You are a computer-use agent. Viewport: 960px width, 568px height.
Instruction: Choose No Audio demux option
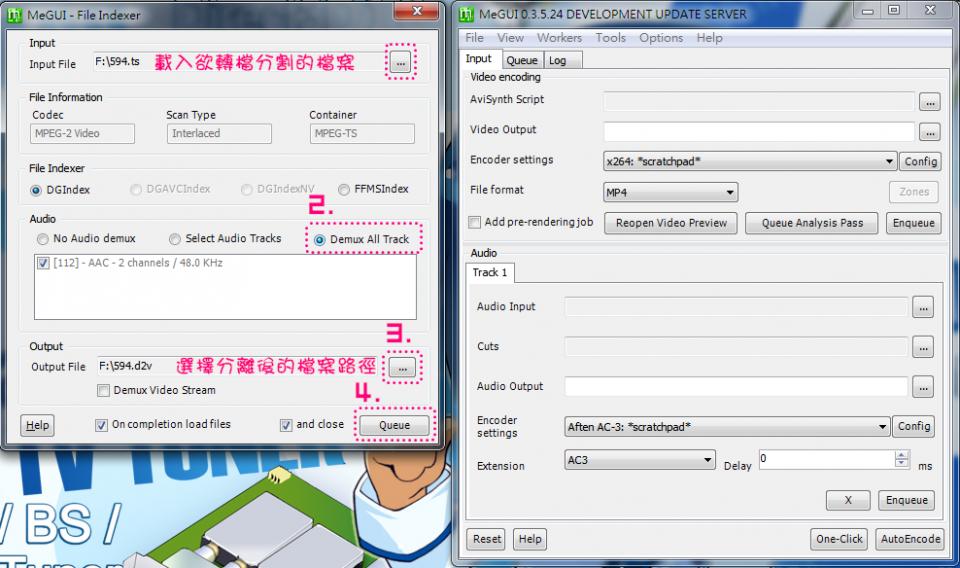pyautogui.click(x=86, y=239)
